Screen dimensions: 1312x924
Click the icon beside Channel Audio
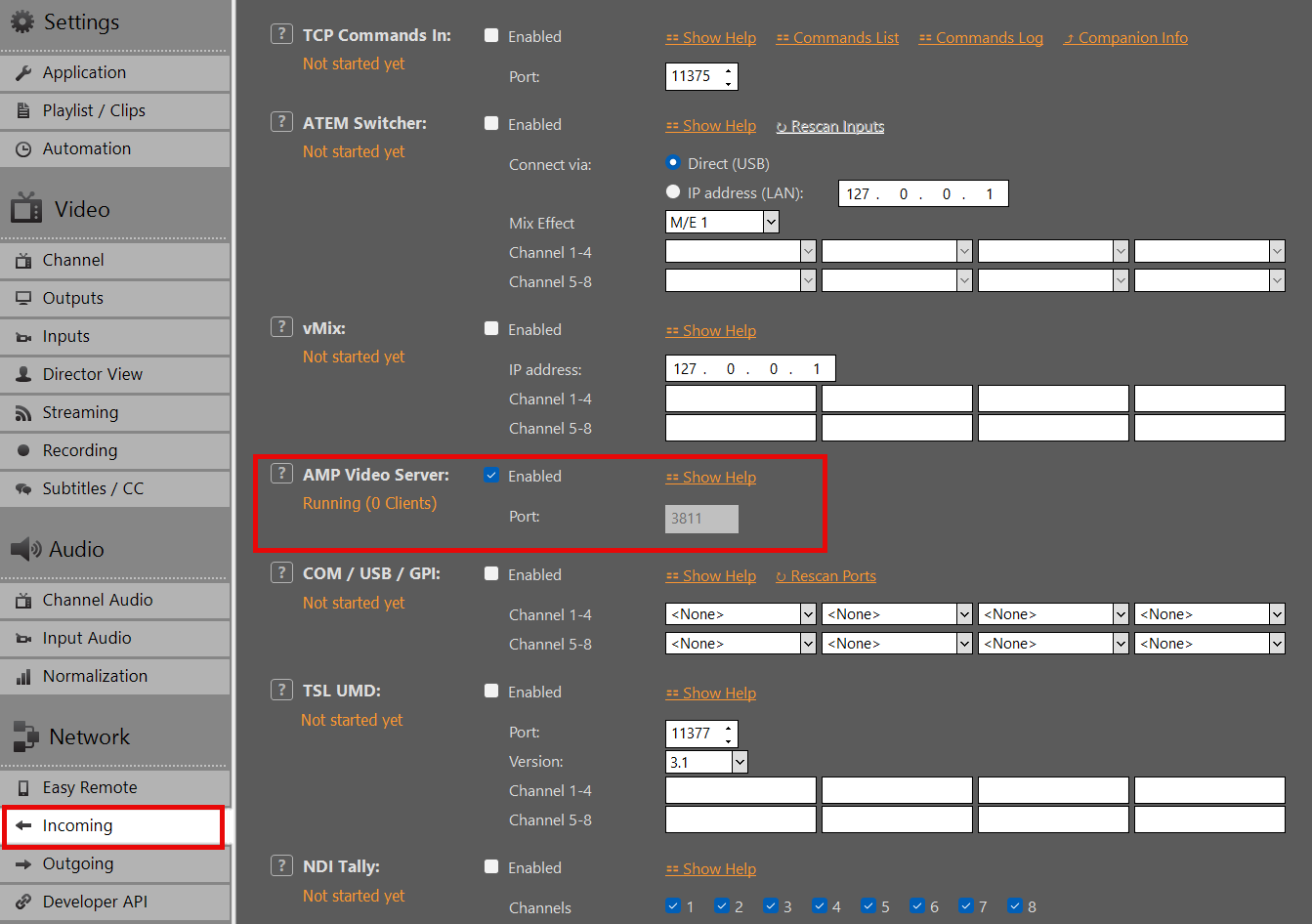(x=23, y=600)
